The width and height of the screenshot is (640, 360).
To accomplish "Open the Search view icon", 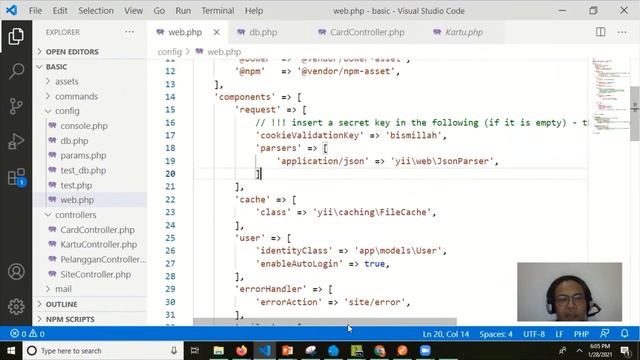I will pyautogui.click(x=16, y=71).
